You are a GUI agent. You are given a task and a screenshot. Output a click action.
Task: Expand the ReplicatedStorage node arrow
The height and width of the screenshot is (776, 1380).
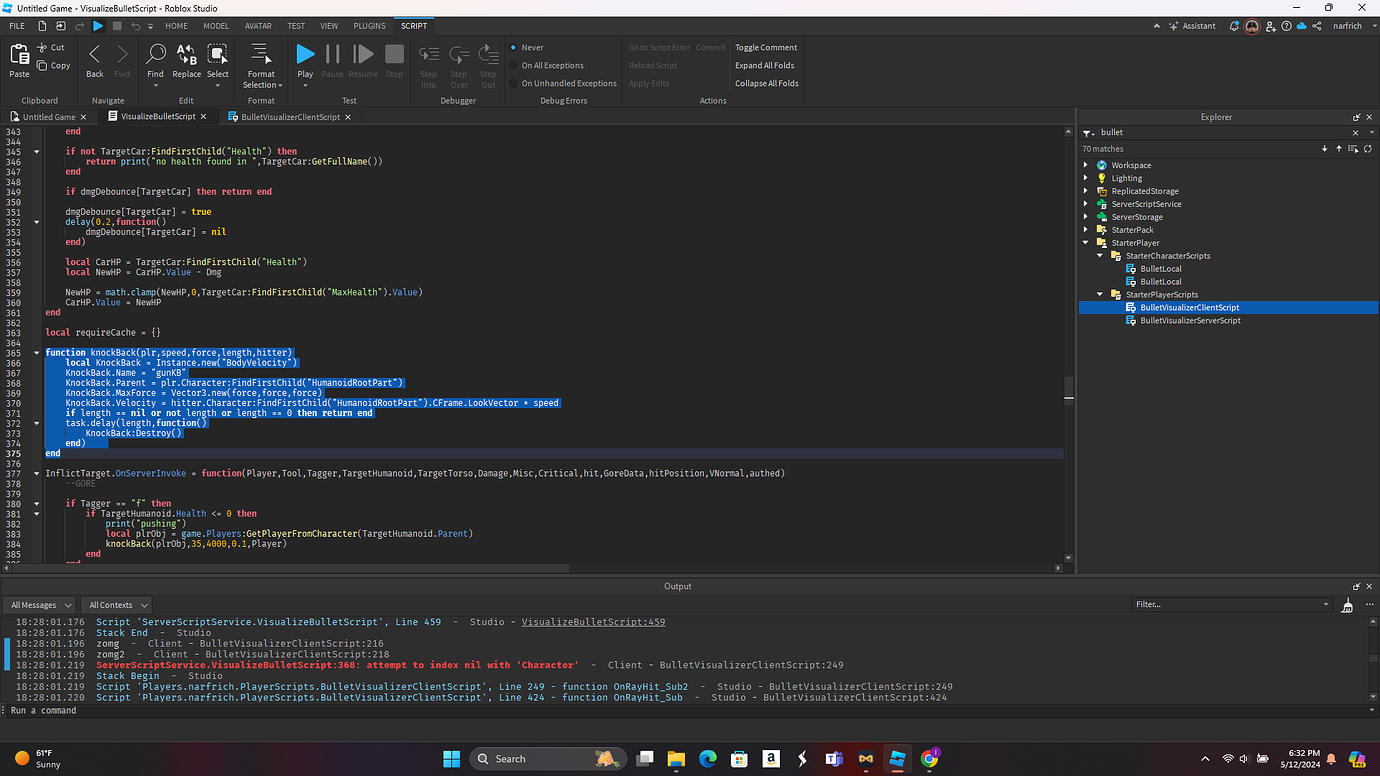[1087, 191]
